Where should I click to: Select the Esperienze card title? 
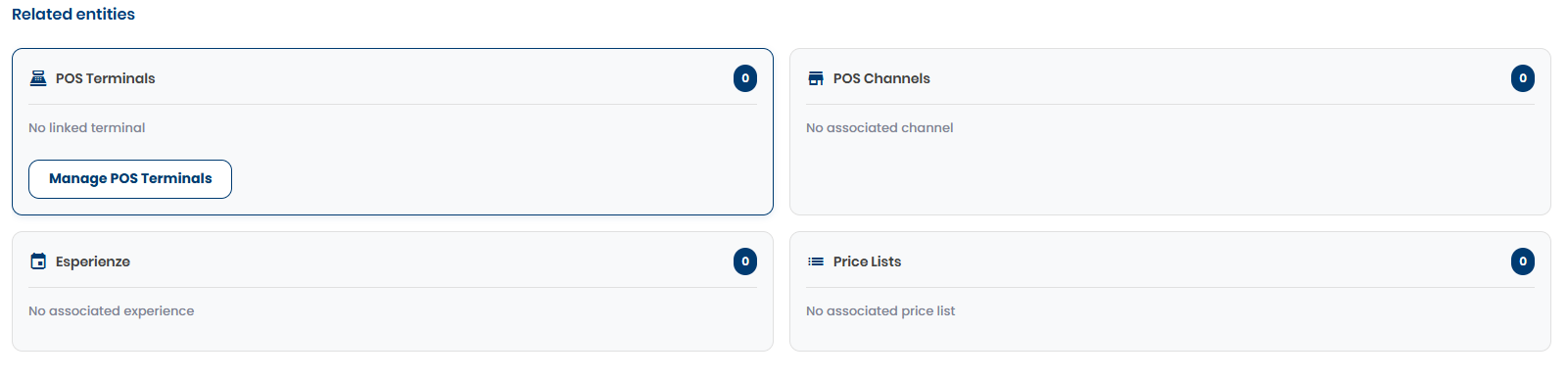tap(93, 261)
